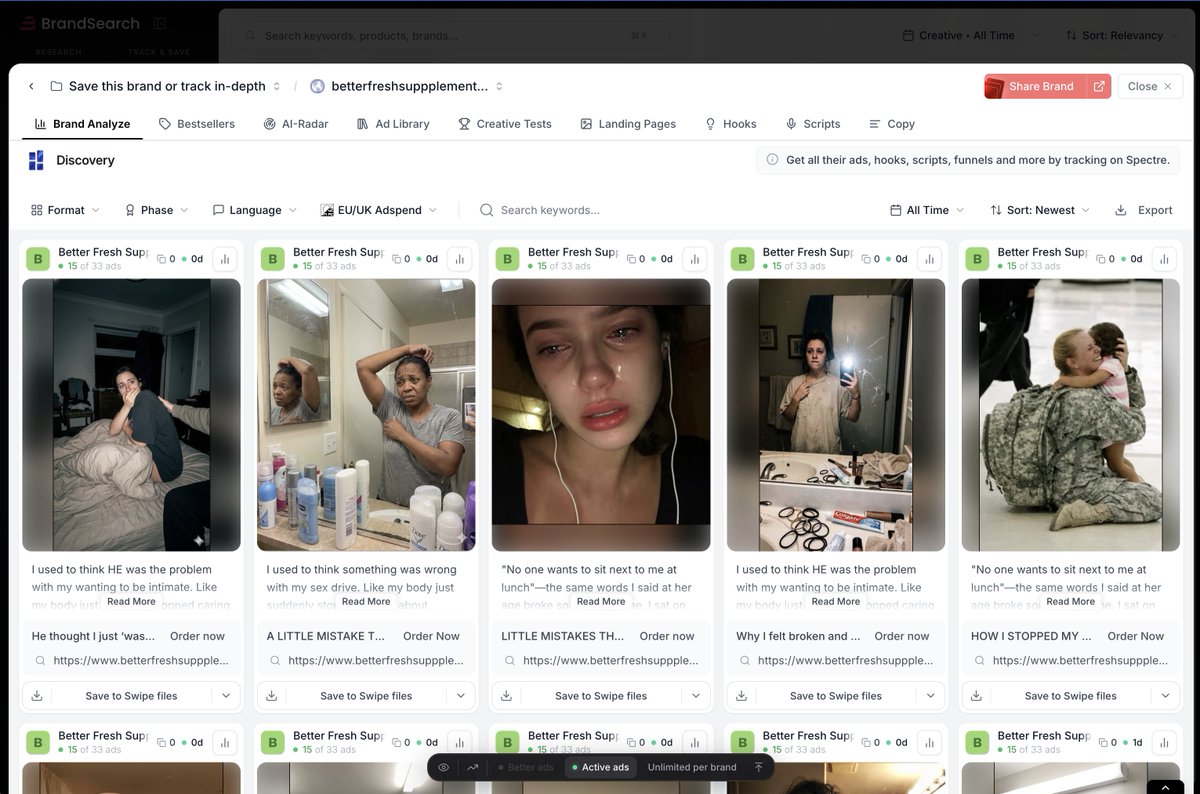Click the Discovery logo icon

coord(37,160)
